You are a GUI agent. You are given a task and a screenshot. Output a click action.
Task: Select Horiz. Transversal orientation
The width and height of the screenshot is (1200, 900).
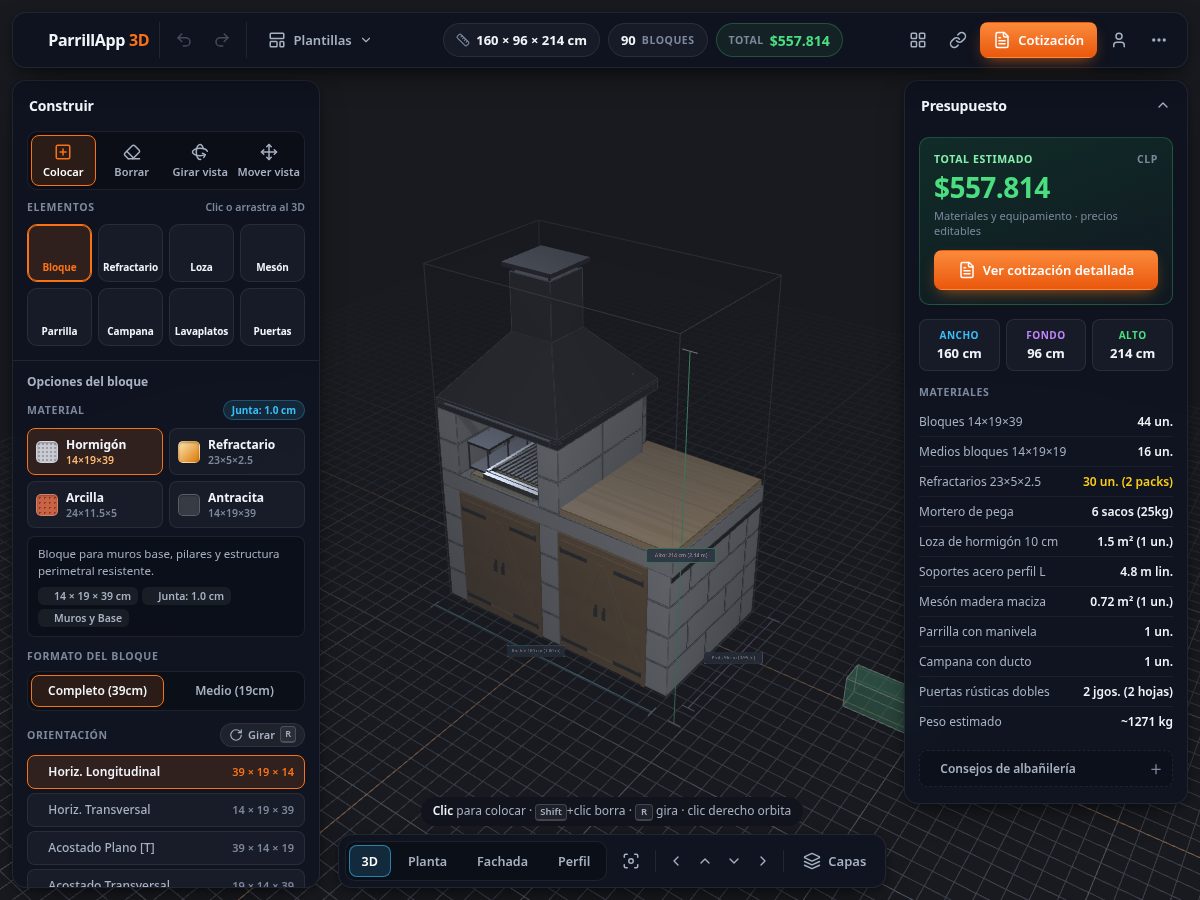[x=166, y=810]
